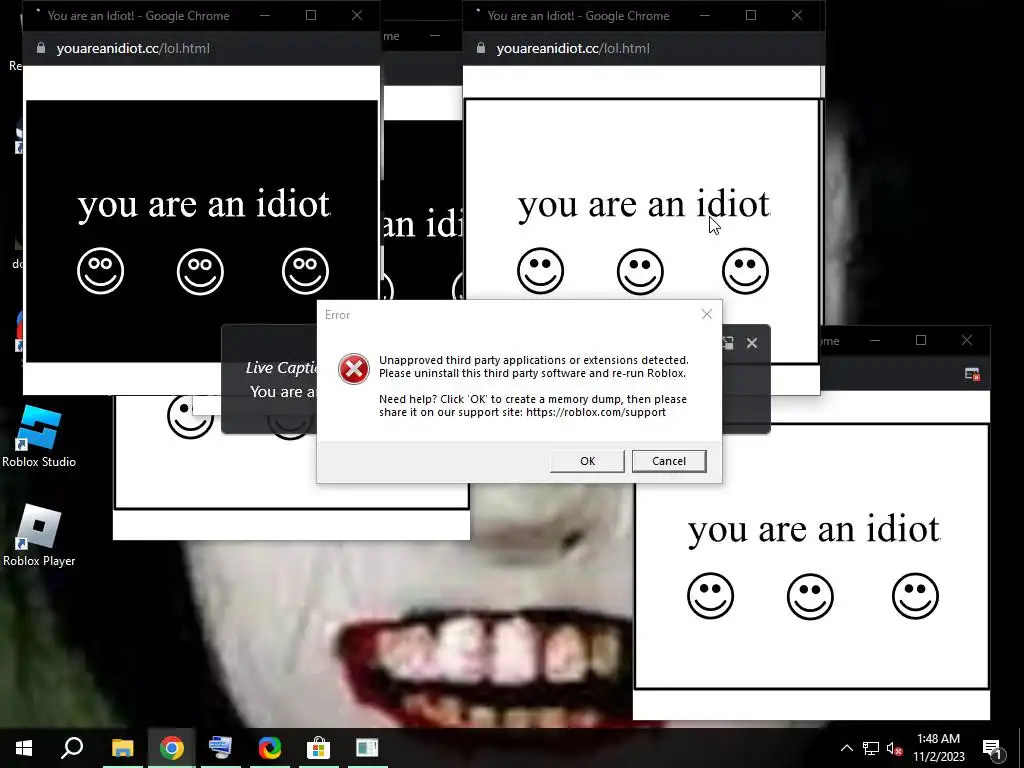This screenshot has height=768, width=1024.
Task: Maximize the bottom-right Chrome window
Action: click(921, 340)
